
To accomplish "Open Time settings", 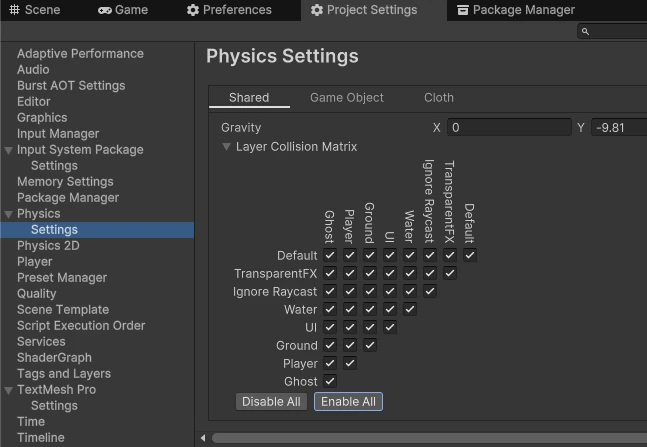I will click(31, 422).
